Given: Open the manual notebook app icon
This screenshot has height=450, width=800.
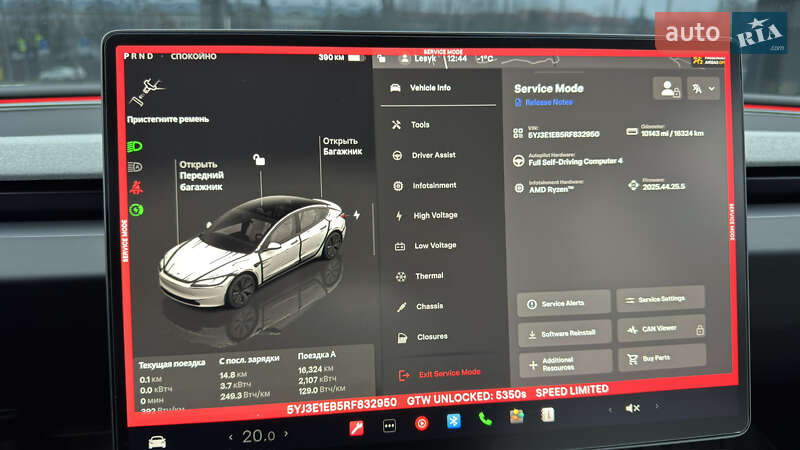Looking at the screenshot, I should (547, 415).
